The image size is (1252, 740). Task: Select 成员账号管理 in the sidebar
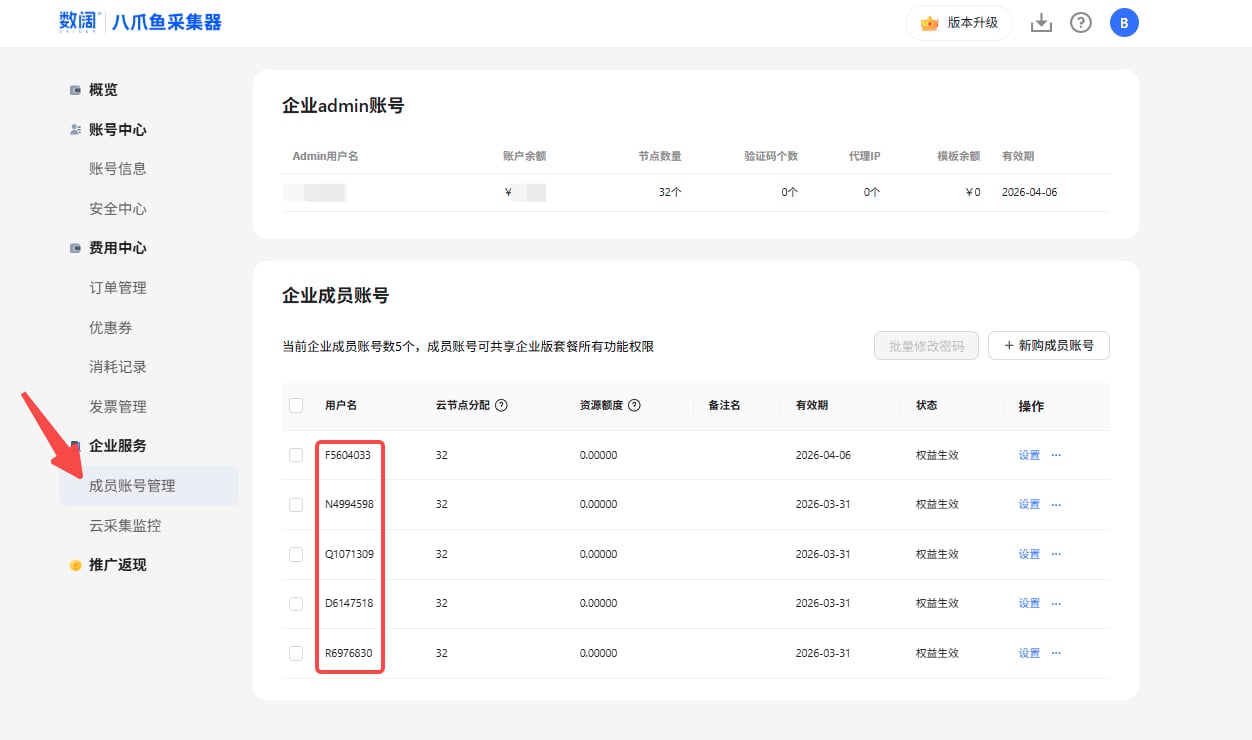(x=149, y=486)
